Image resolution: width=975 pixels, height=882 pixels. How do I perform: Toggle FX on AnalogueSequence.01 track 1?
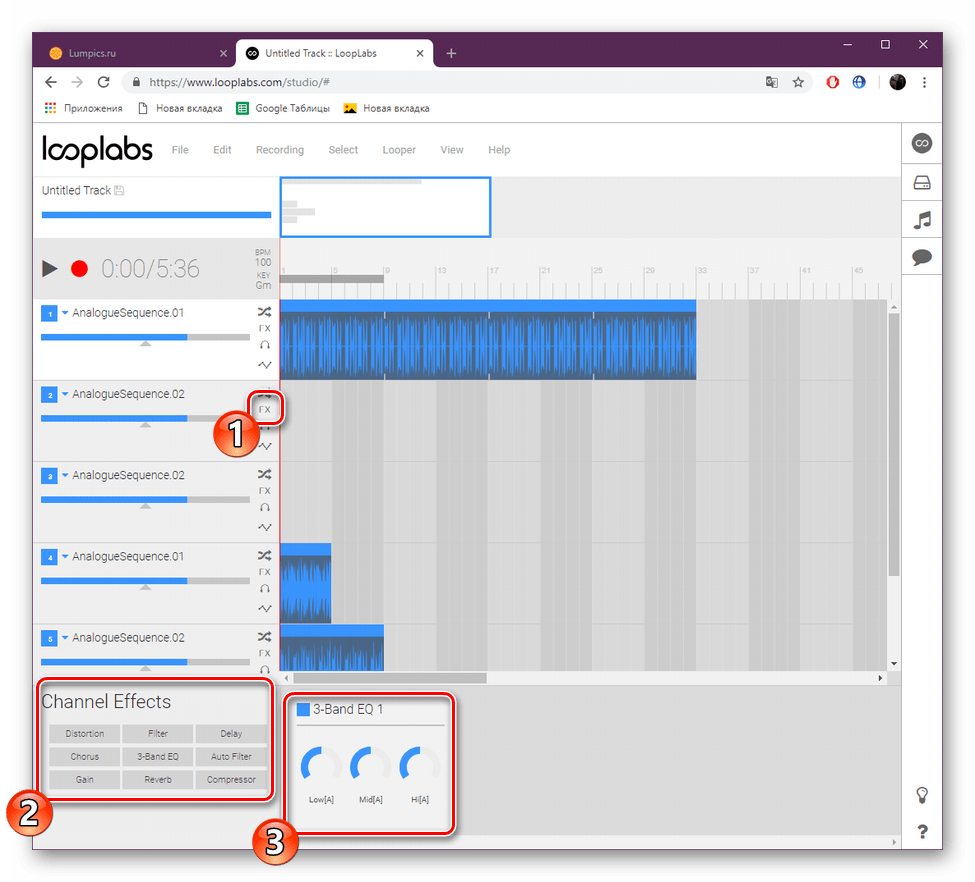coord(265,327)
